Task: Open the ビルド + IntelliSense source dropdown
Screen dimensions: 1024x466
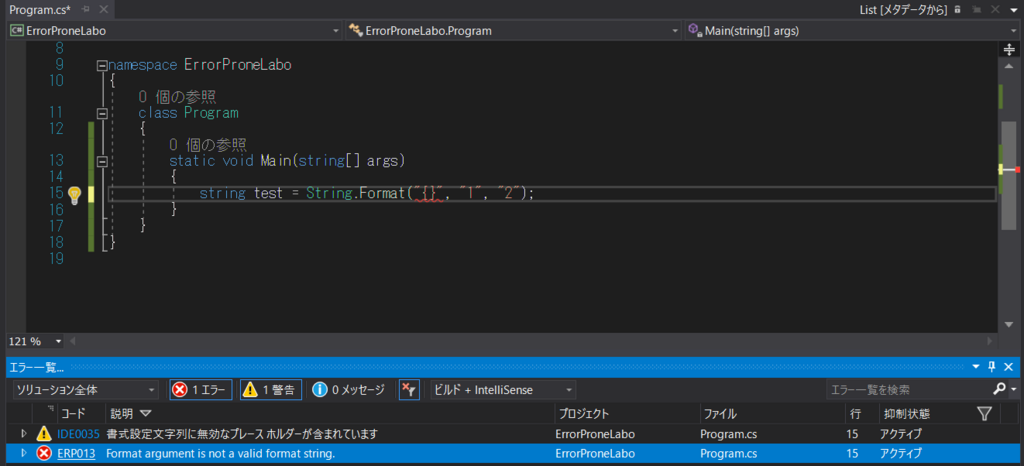Action: [x=502, y=390]
